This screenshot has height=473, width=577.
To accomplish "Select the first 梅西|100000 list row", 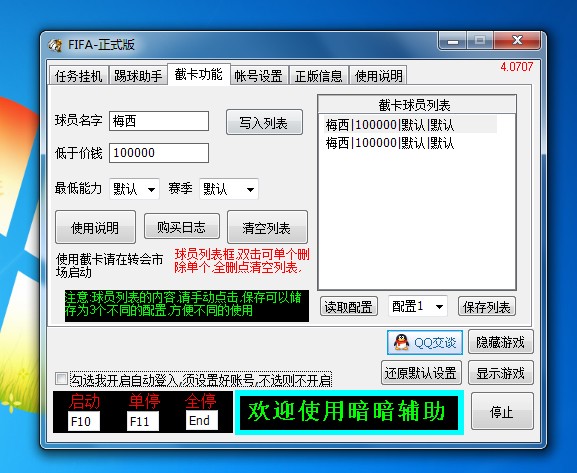I will tap(411, 125).
